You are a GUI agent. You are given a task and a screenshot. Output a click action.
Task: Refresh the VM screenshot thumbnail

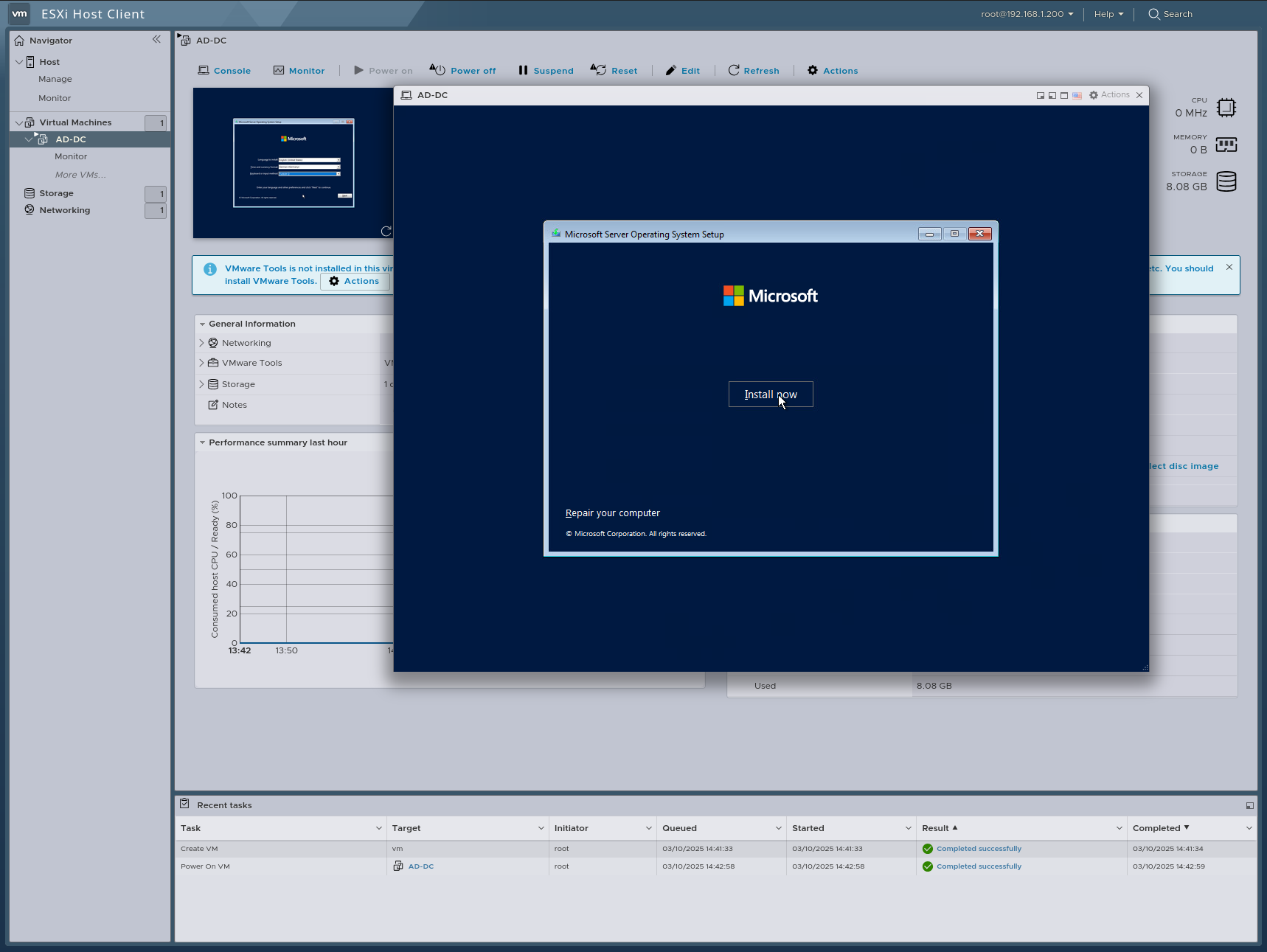(x=386, y=231)
